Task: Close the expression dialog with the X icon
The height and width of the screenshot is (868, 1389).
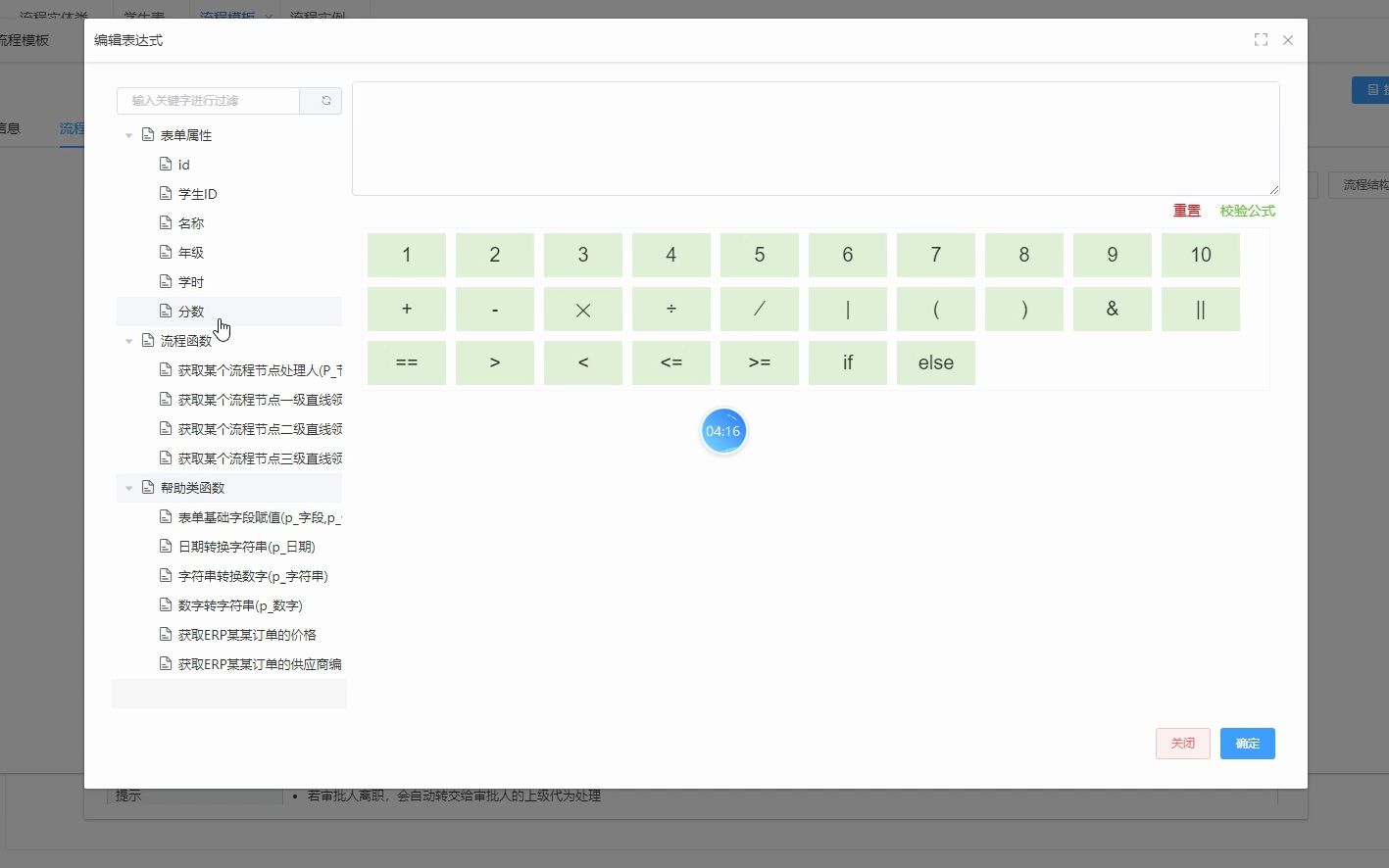Action: (1288, 40)
